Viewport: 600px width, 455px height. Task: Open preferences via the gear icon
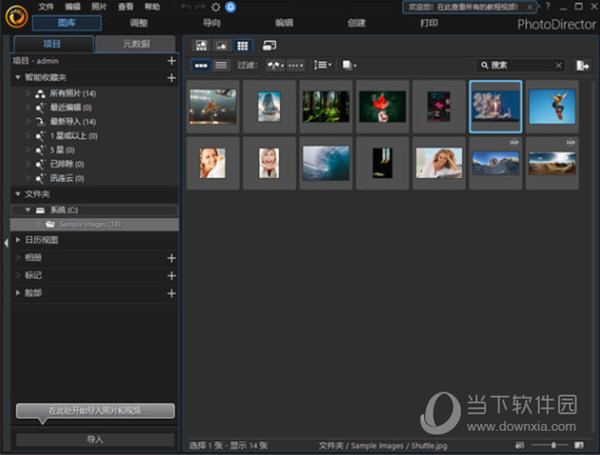click(216, 7)
